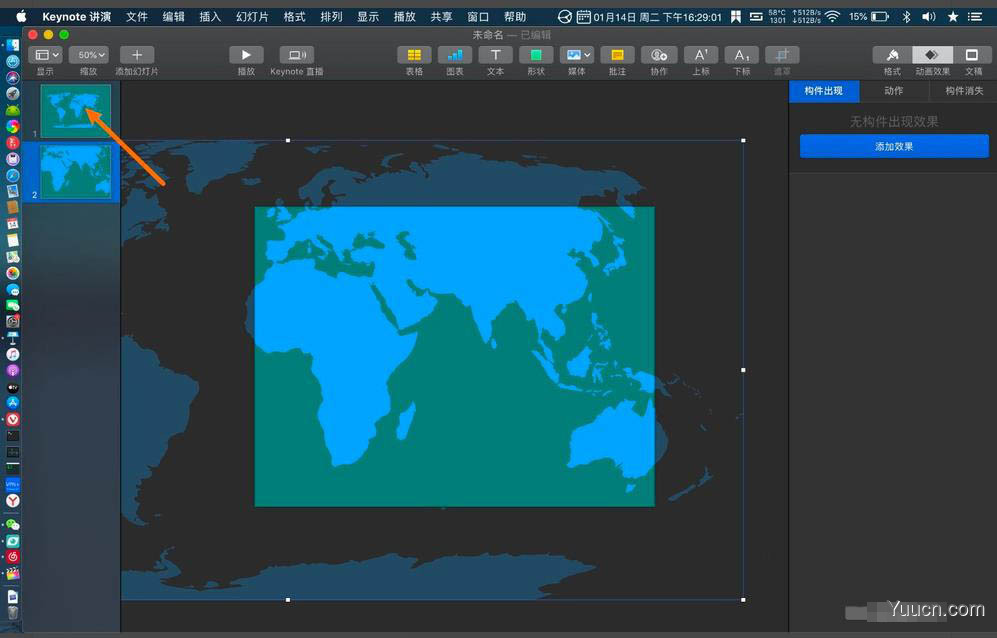
Task: Open Photos app in the Dock
Action: (13, 273)
